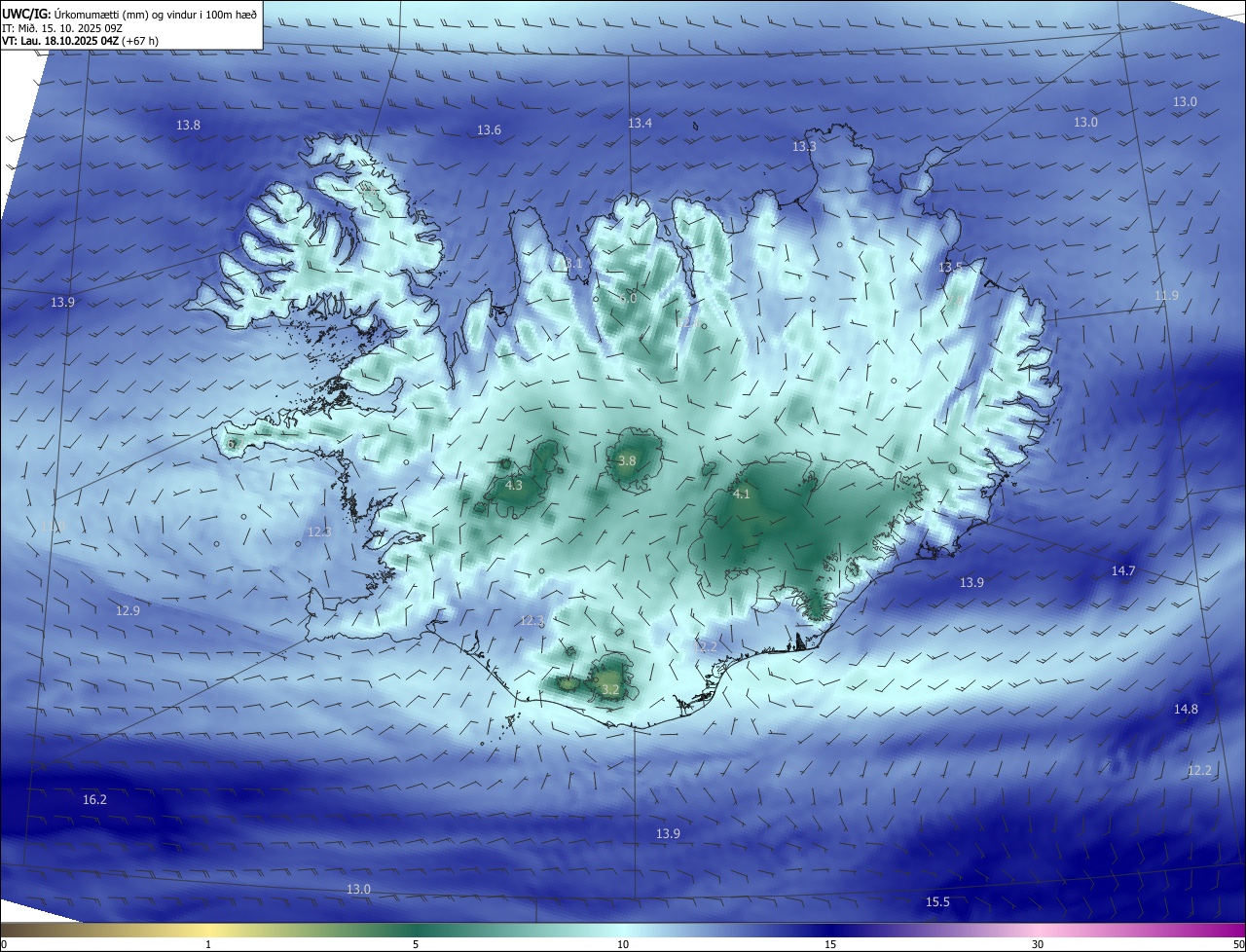Select the 13.6 value label on the map

[x=489, y=130]
